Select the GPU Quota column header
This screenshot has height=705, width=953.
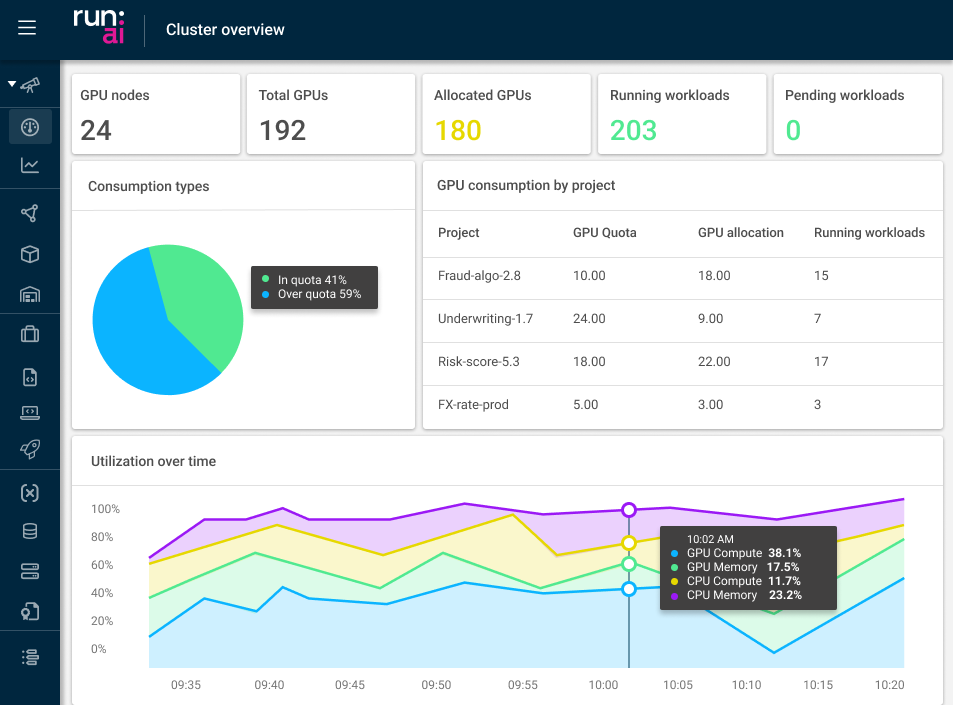pyautogui.click(x=604, y=233)
